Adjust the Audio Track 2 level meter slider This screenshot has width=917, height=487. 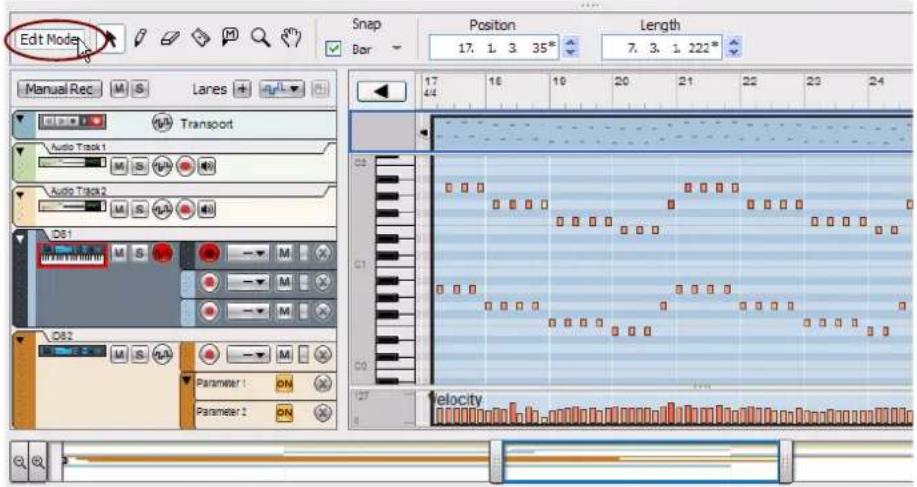coord(73,206)
